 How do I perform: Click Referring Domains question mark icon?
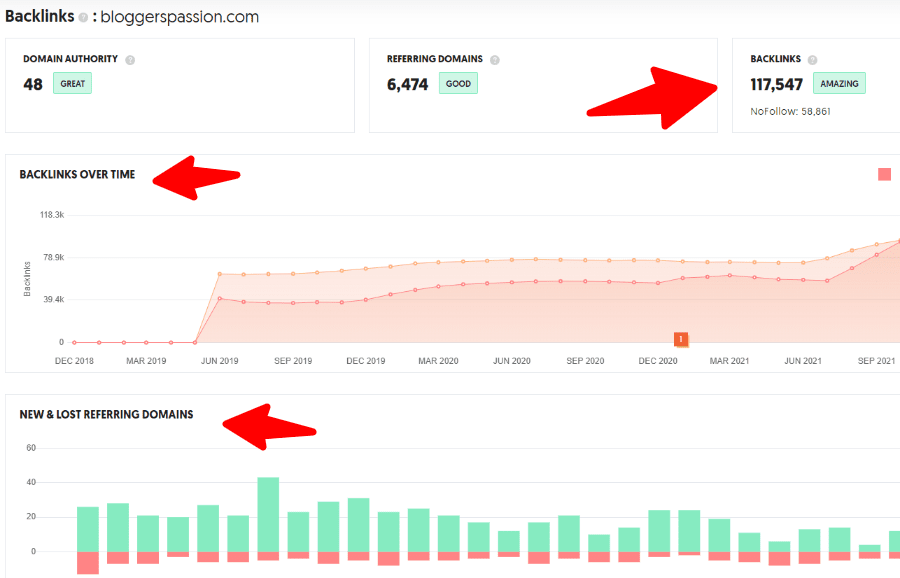point(495,60)
